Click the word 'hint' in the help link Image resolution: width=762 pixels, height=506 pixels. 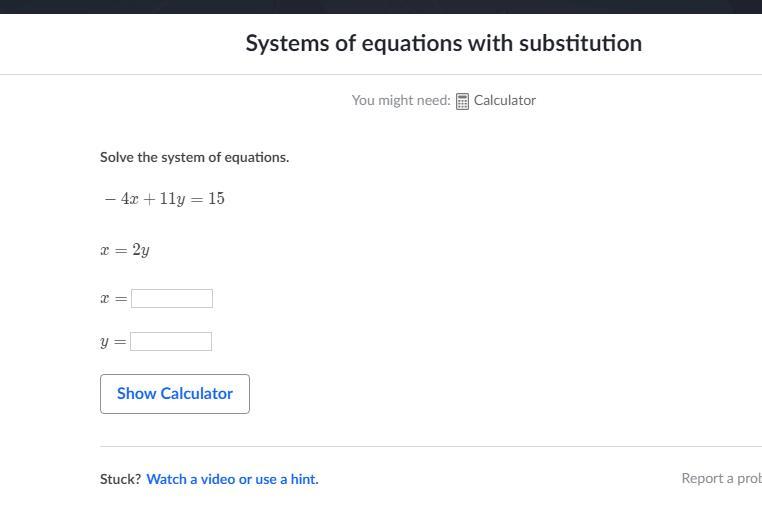click(x=303, y=479)
